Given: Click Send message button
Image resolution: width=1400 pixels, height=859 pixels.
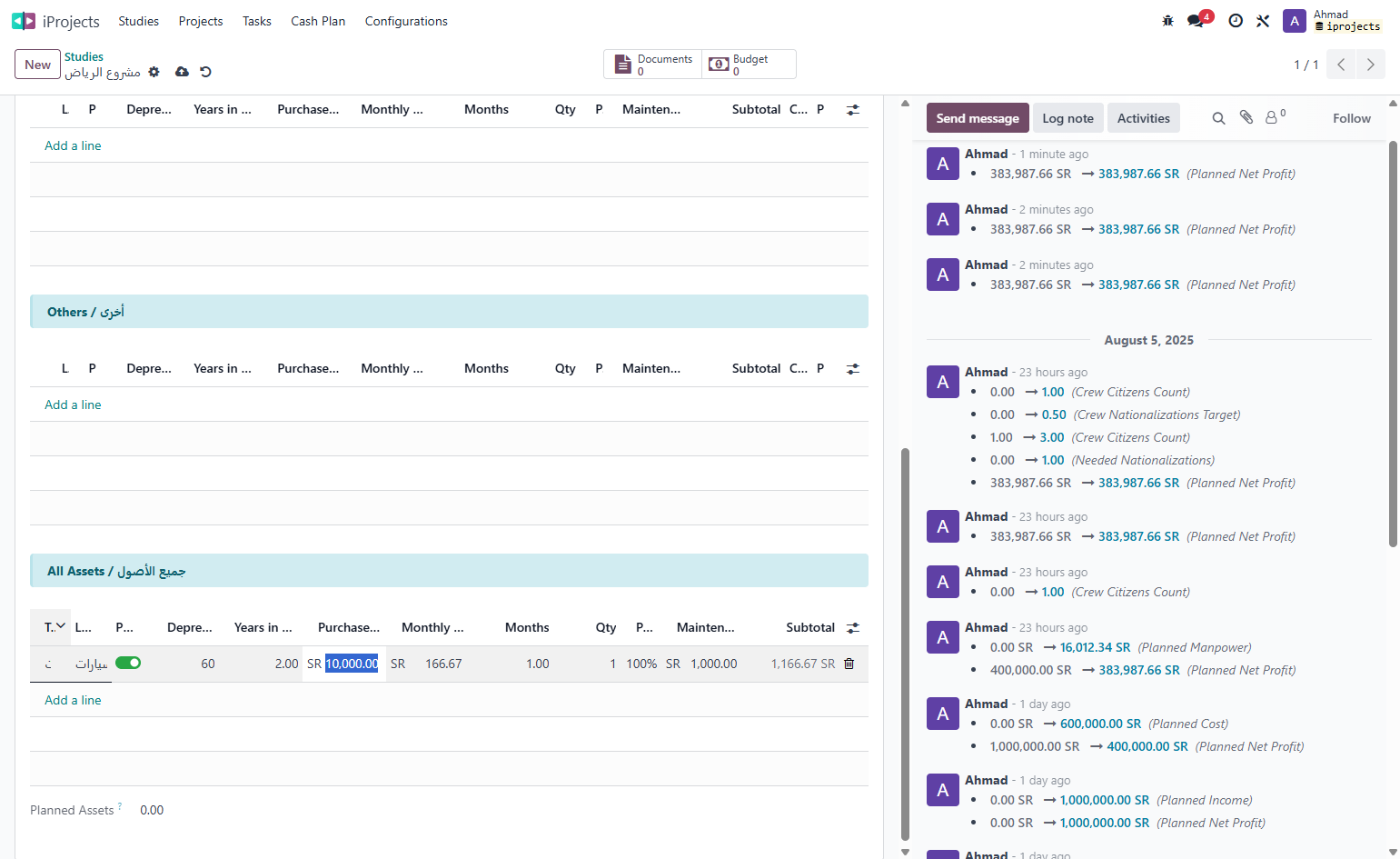Looking at the screenshot, I should tap(978, 118).
